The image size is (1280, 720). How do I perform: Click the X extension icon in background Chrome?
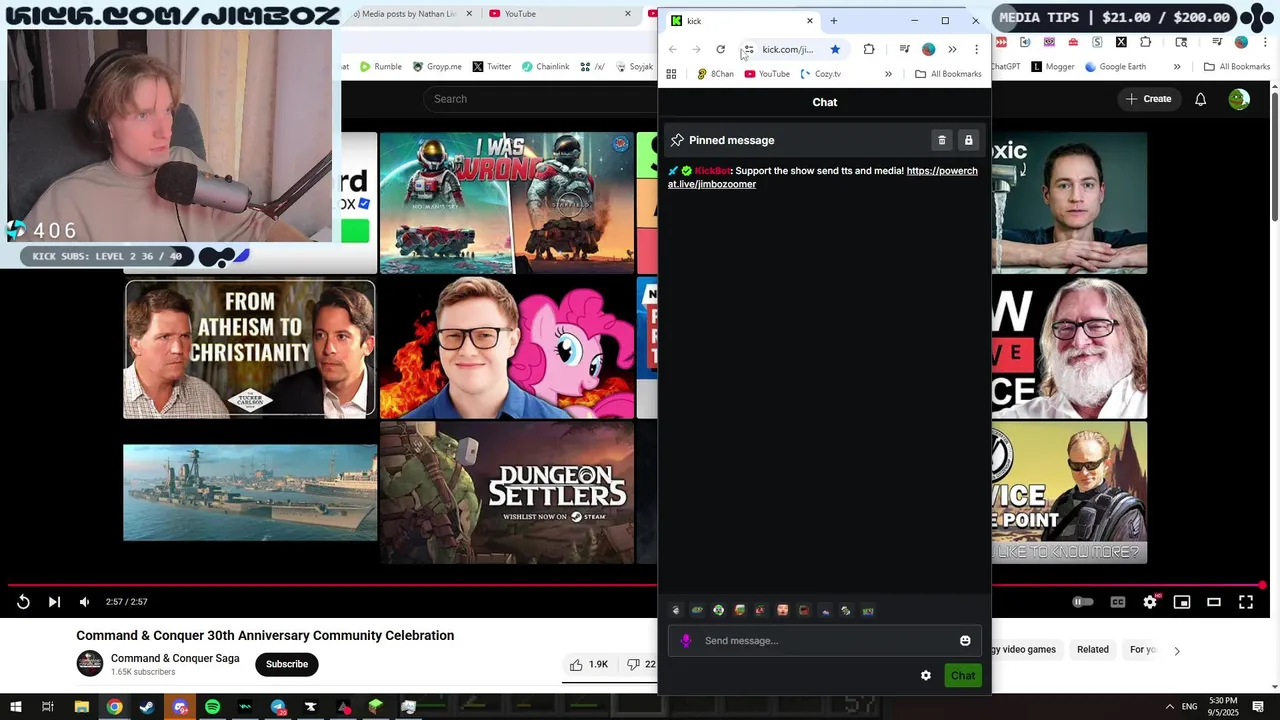[1121, 42]
